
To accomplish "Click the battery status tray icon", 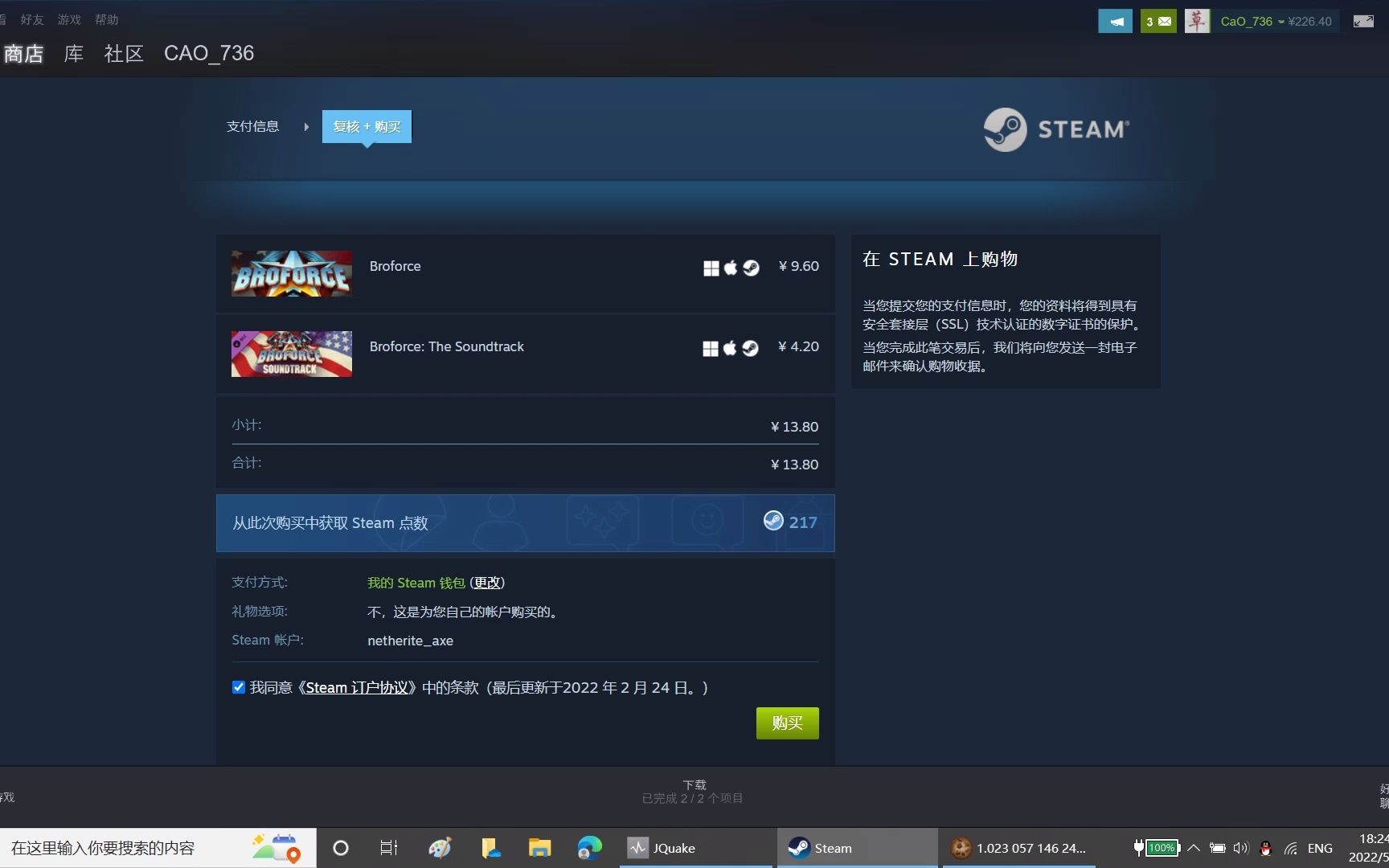I will tap(1218, 848).
